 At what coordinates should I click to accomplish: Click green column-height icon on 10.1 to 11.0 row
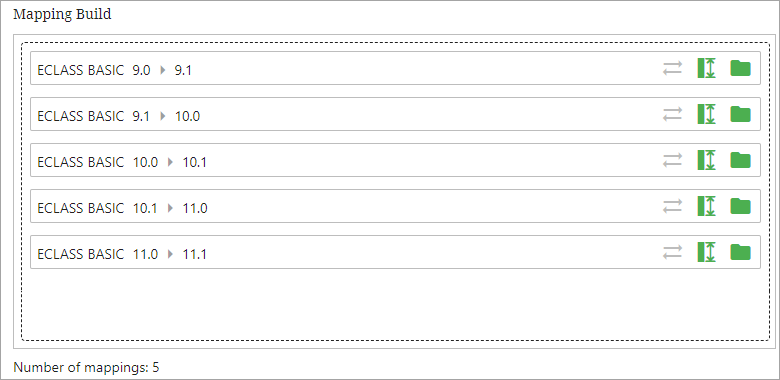pyautogui.click(x=706, y=206)
